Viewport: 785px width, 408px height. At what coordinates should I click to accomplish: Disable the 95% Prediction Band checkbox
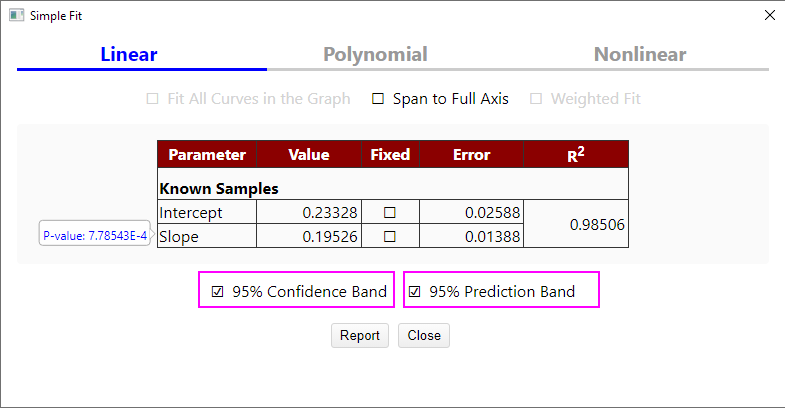point(415,292)
